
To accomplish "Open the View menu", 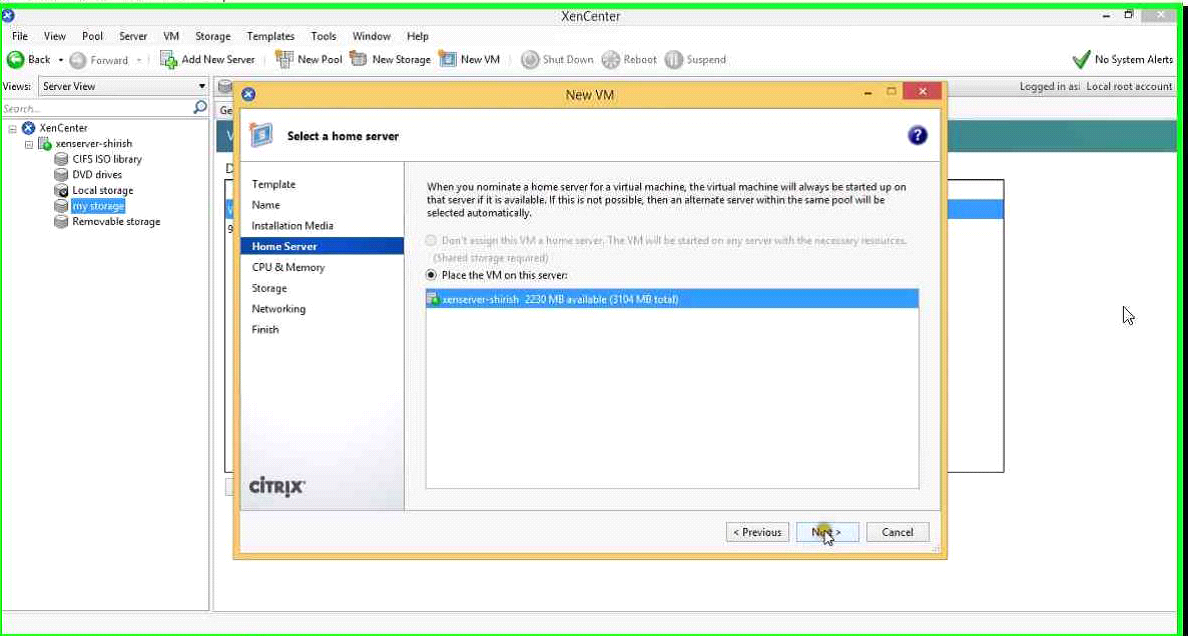I will [x=55, y=36].
